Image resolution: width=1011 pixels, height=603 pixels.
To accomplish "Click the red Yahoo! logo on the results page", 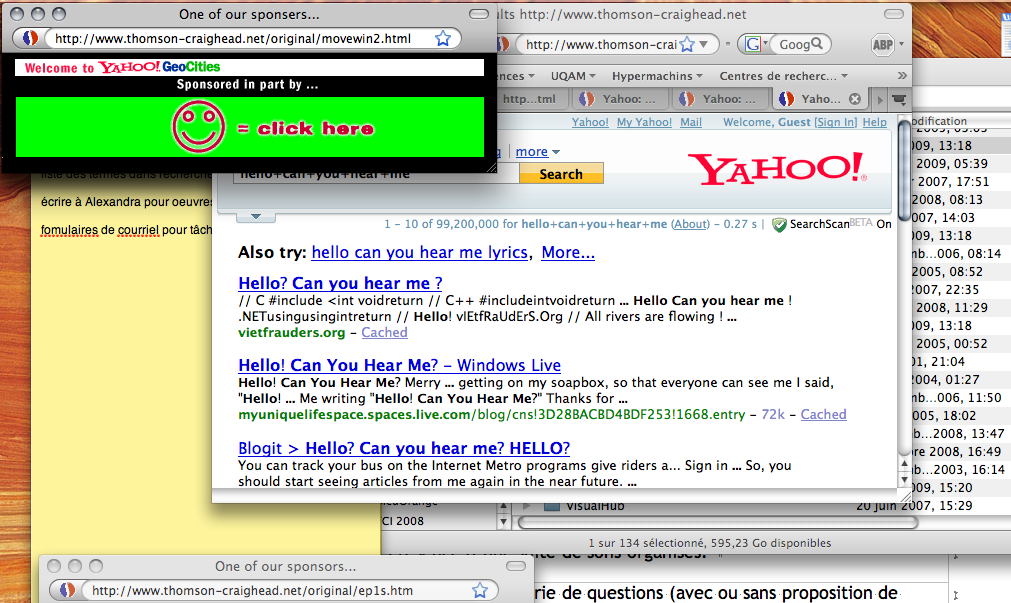I will click(779, 169).
